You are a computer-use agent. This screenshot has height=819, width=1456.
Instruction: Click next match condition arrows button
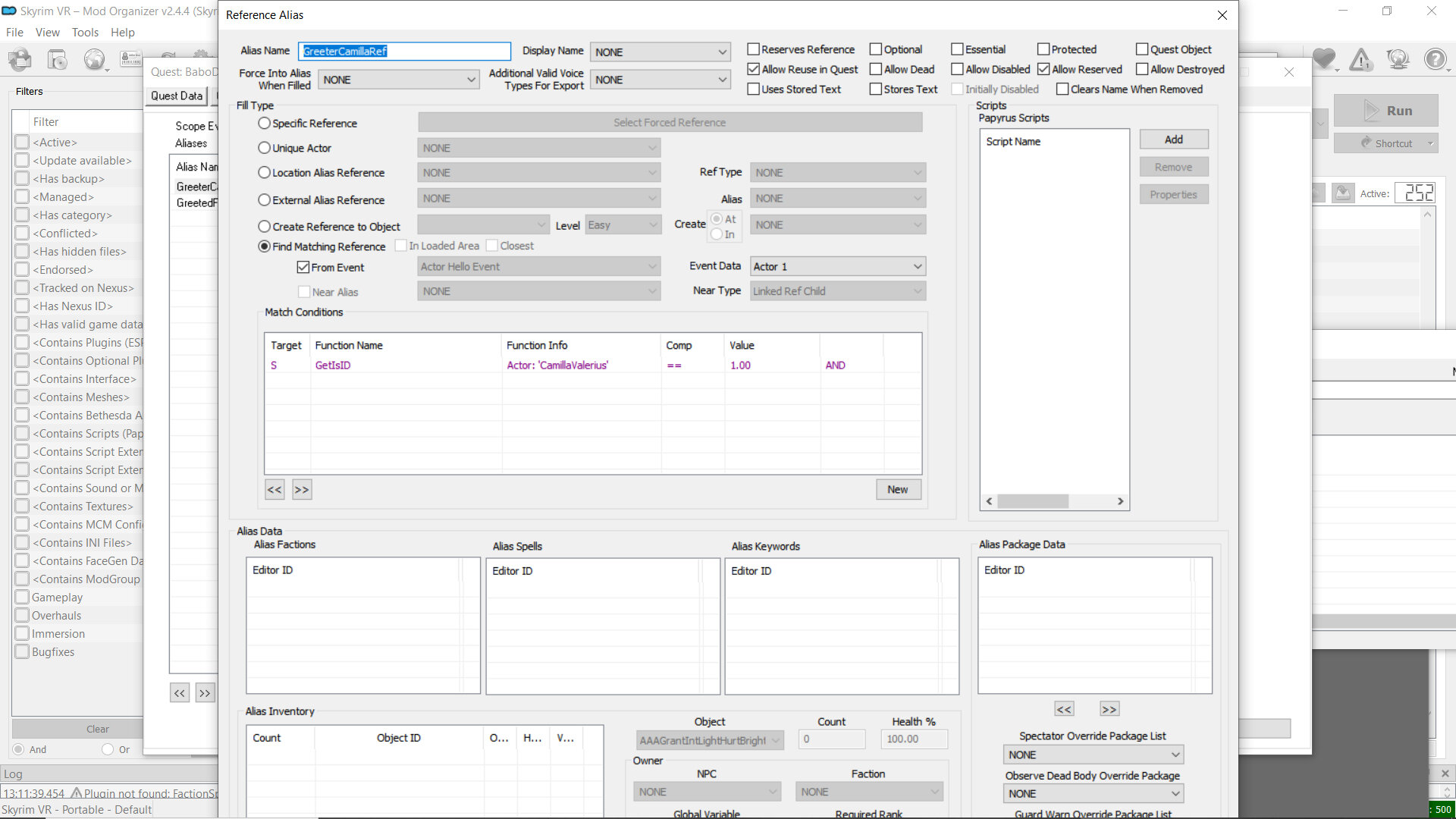pos(302,490)
